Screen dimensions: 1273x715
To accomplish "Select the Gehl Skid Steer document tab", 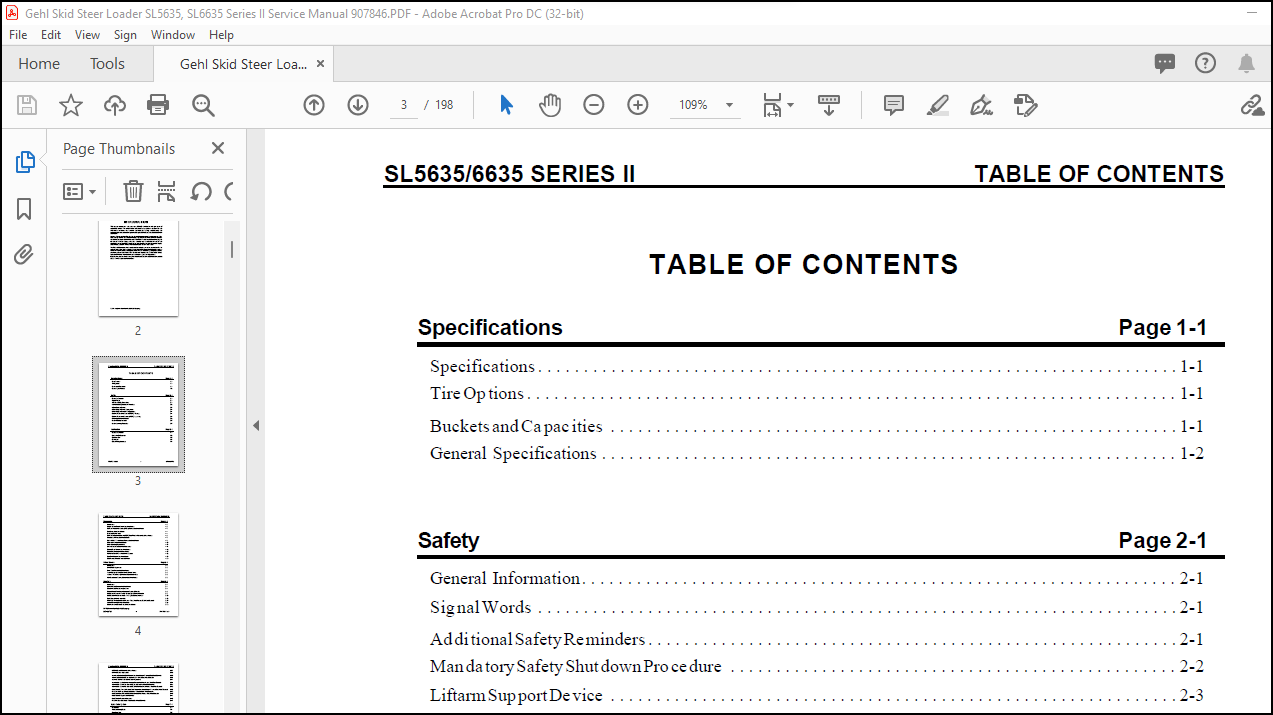I will (243, 64).
